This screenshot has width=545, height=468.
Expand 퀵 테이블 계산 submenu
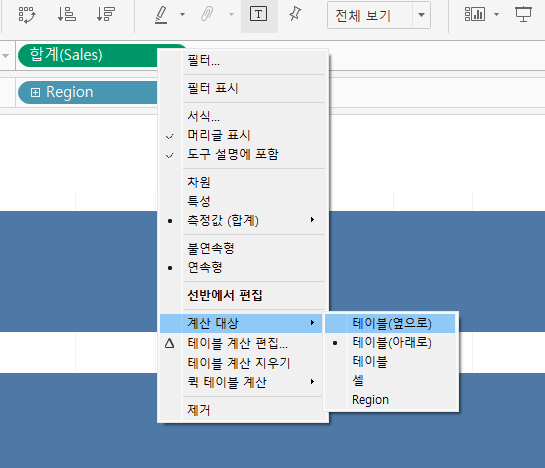point(241,382)
